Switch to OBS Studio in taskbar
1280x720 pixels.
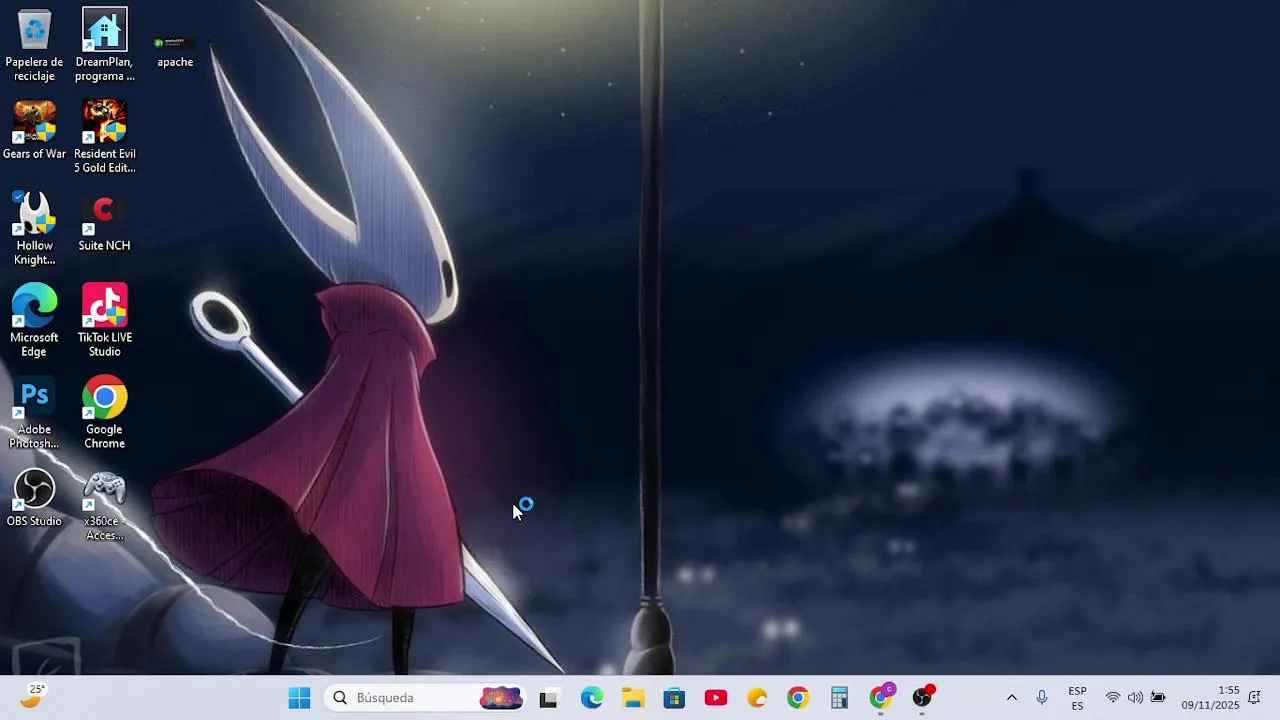point(922,698)
